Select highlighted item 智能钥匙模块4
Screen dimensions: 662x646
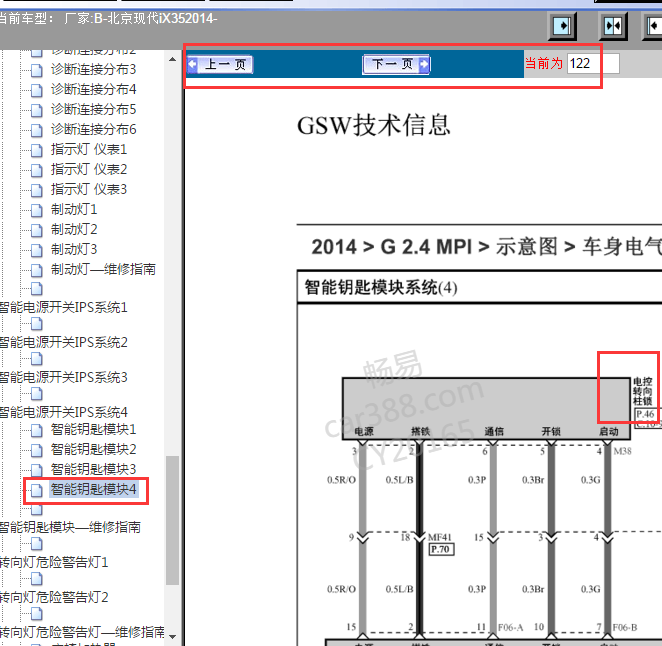click(x=93, y=489)
